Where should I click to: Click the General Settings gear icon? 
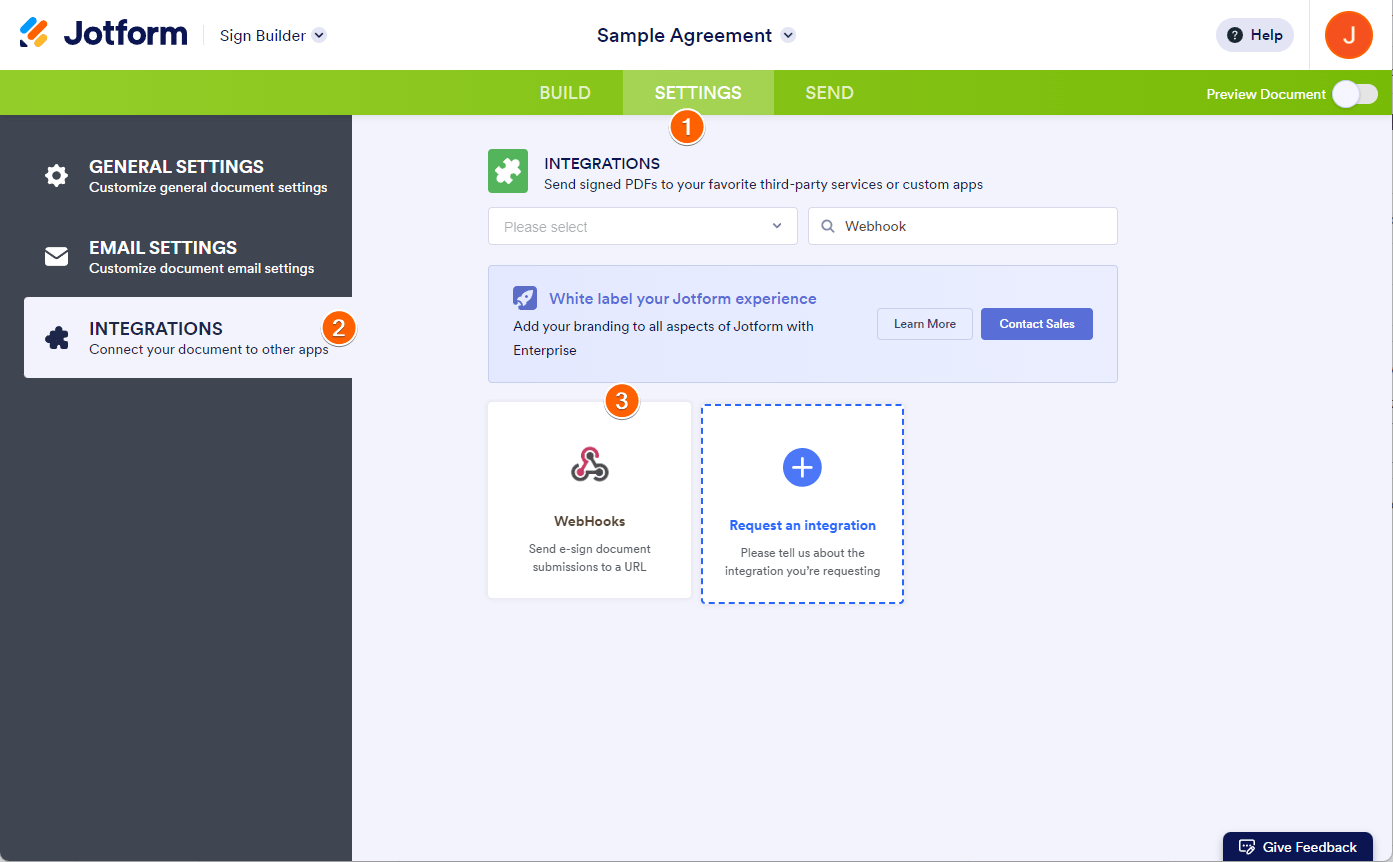(x=57, y=176)
